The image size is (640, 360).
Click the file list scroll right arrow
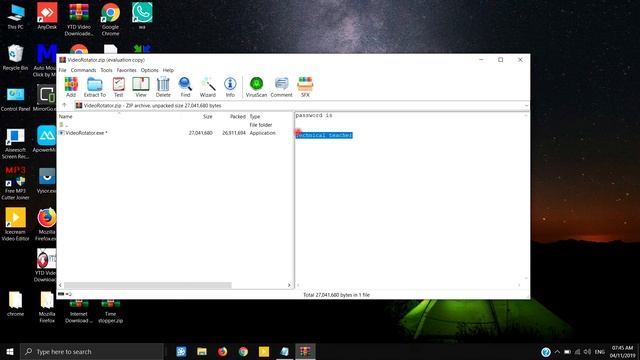point(289,285)
